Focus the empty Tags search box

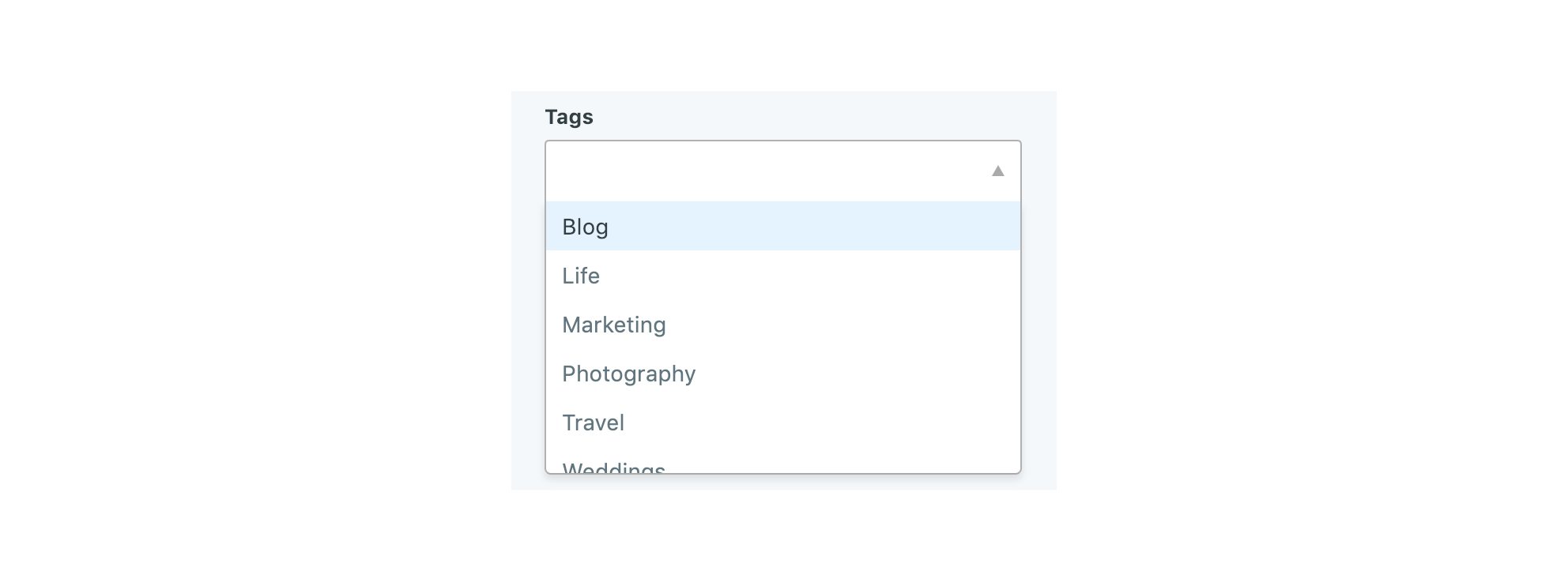759,171
